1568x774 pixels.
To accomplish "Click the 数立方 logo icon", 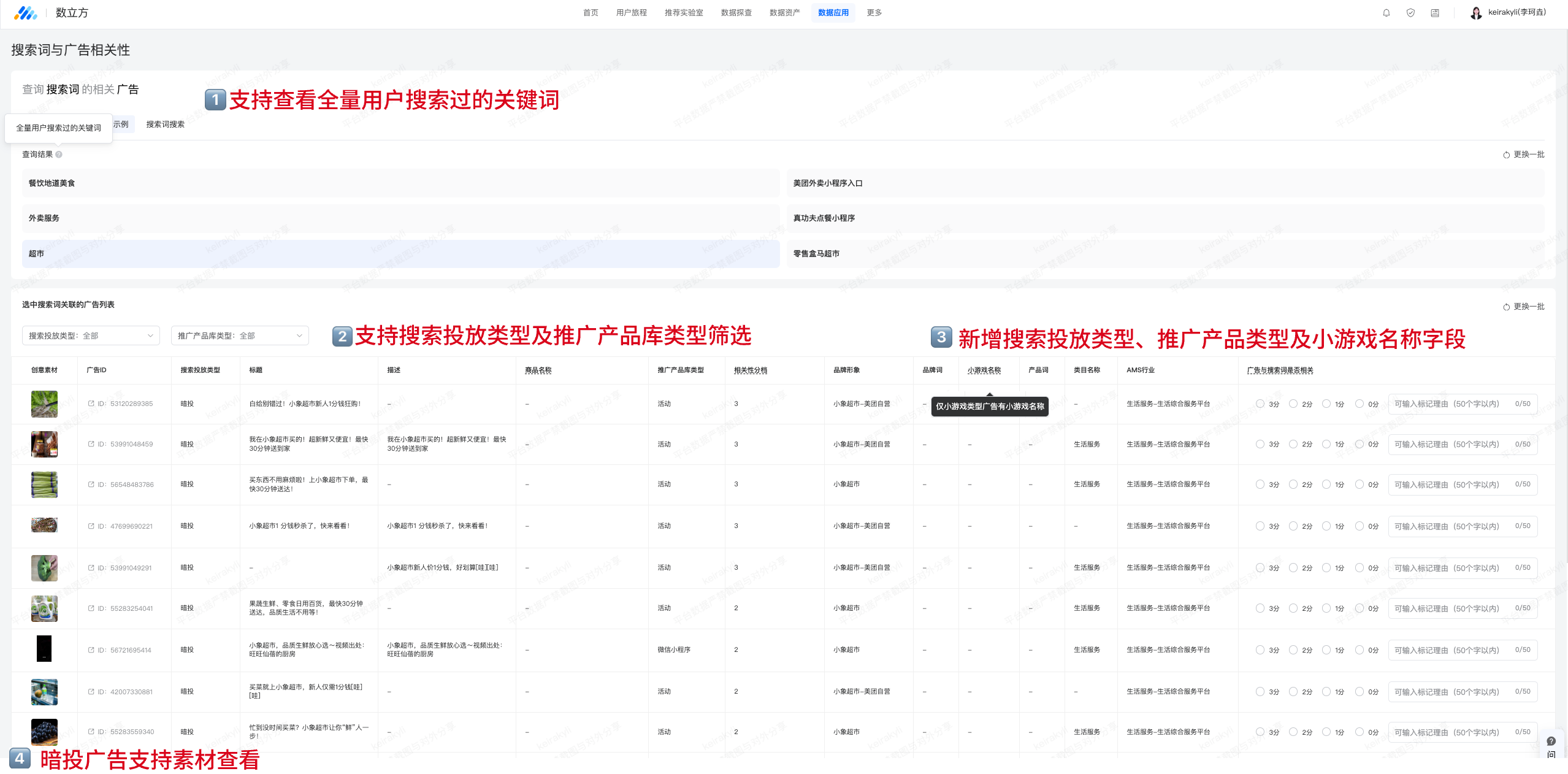I will click(25, 13).
